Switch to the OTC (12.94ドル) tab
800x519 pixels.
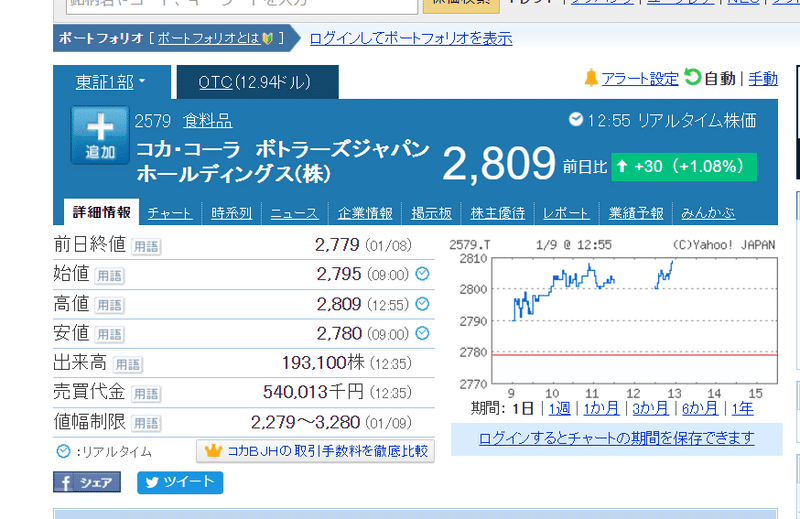tap(258, 82)
